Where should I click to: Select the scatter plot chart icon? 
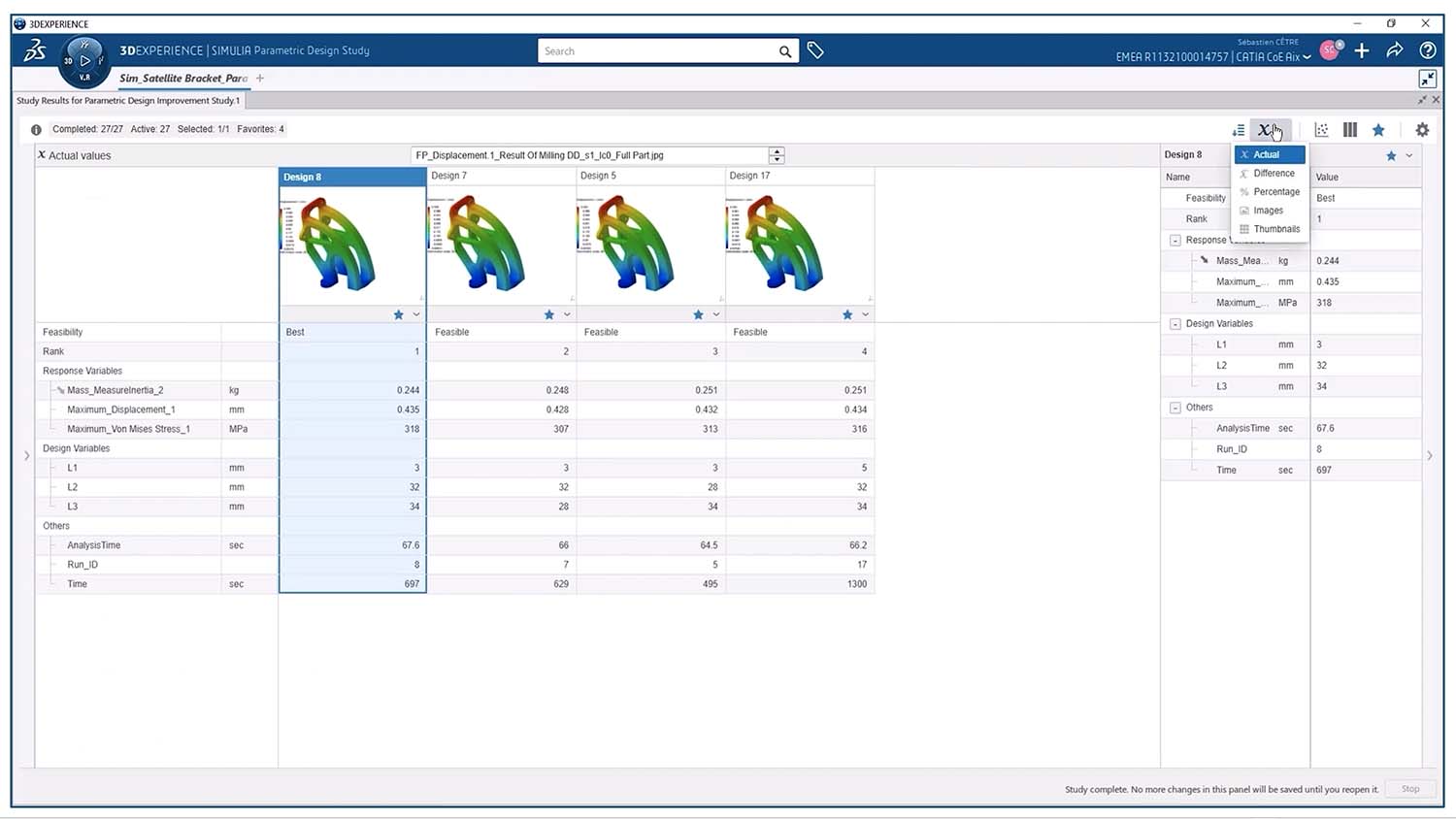click(x=1320, y=129)
